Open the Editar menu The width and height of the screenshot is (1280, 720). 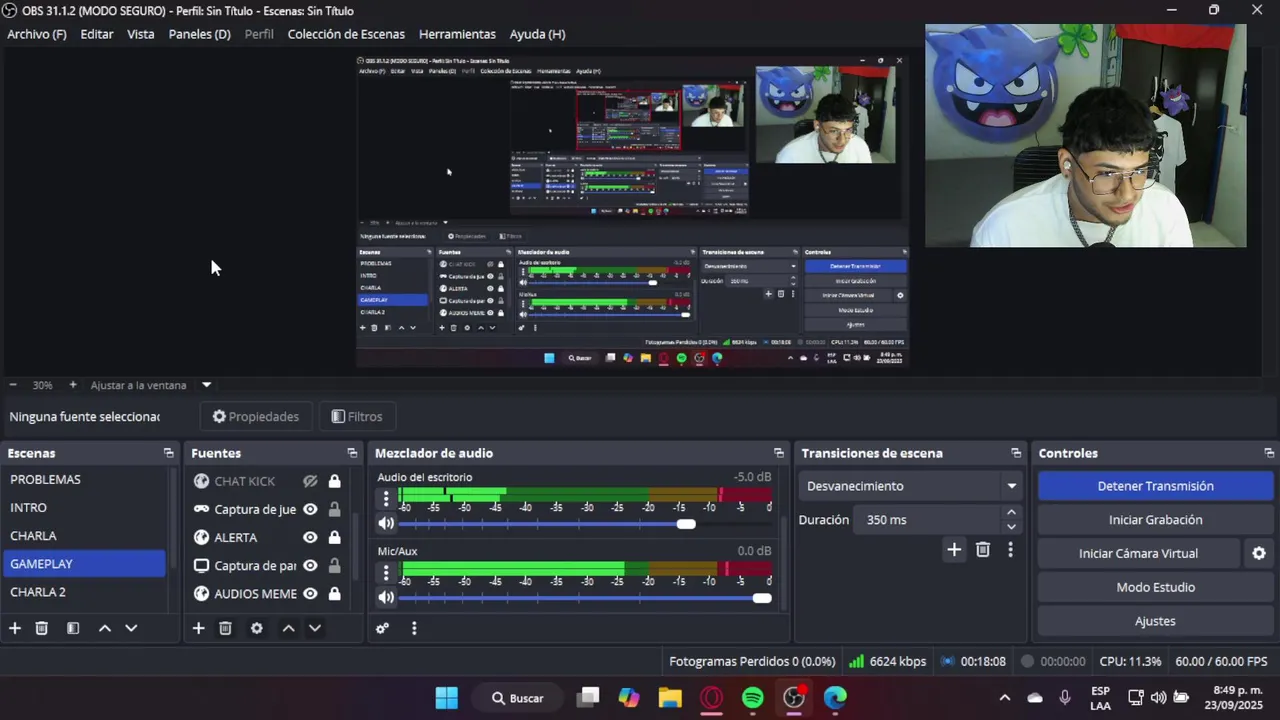click(x=97, y=34)
